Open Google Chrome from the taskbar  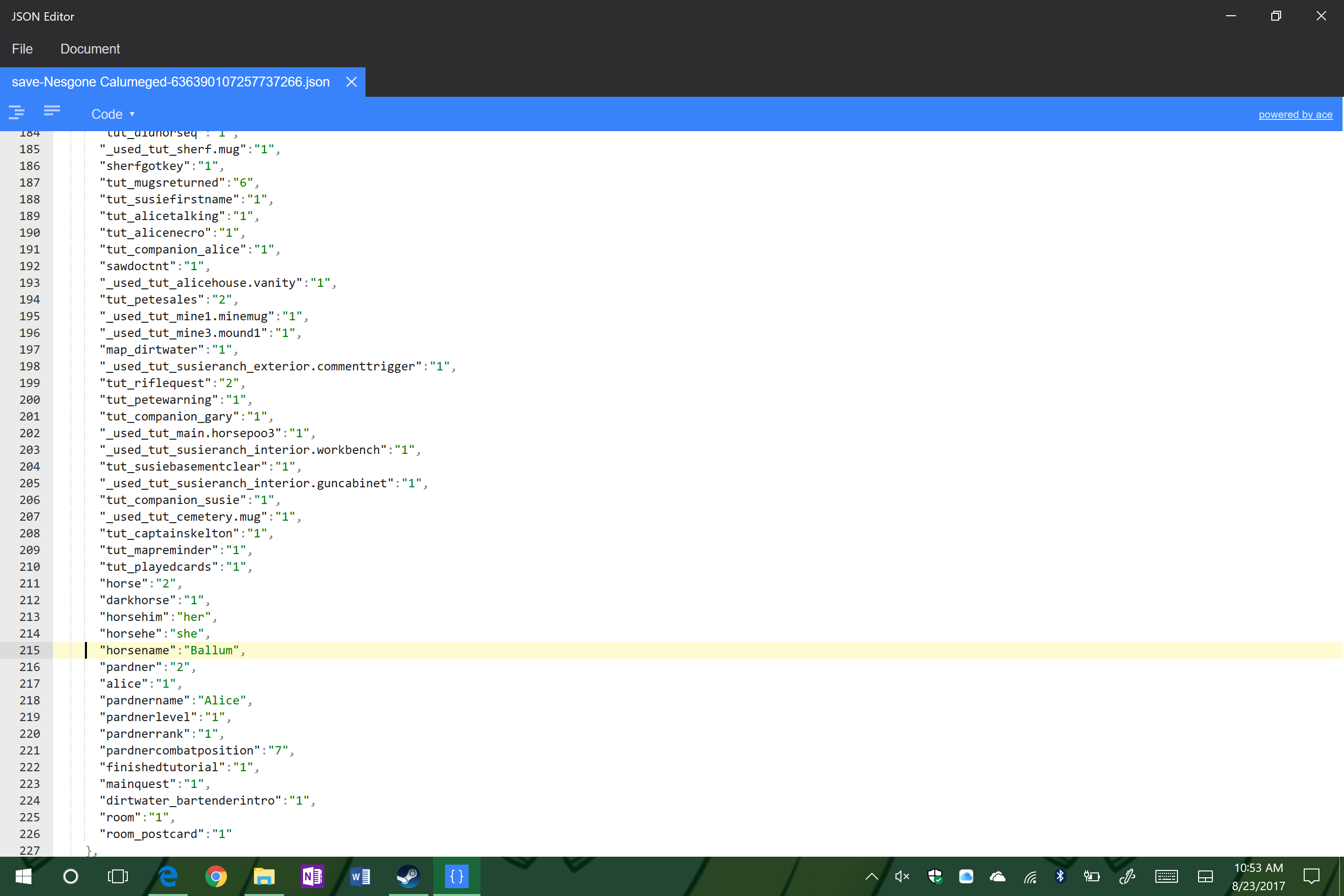coord(216,876)
